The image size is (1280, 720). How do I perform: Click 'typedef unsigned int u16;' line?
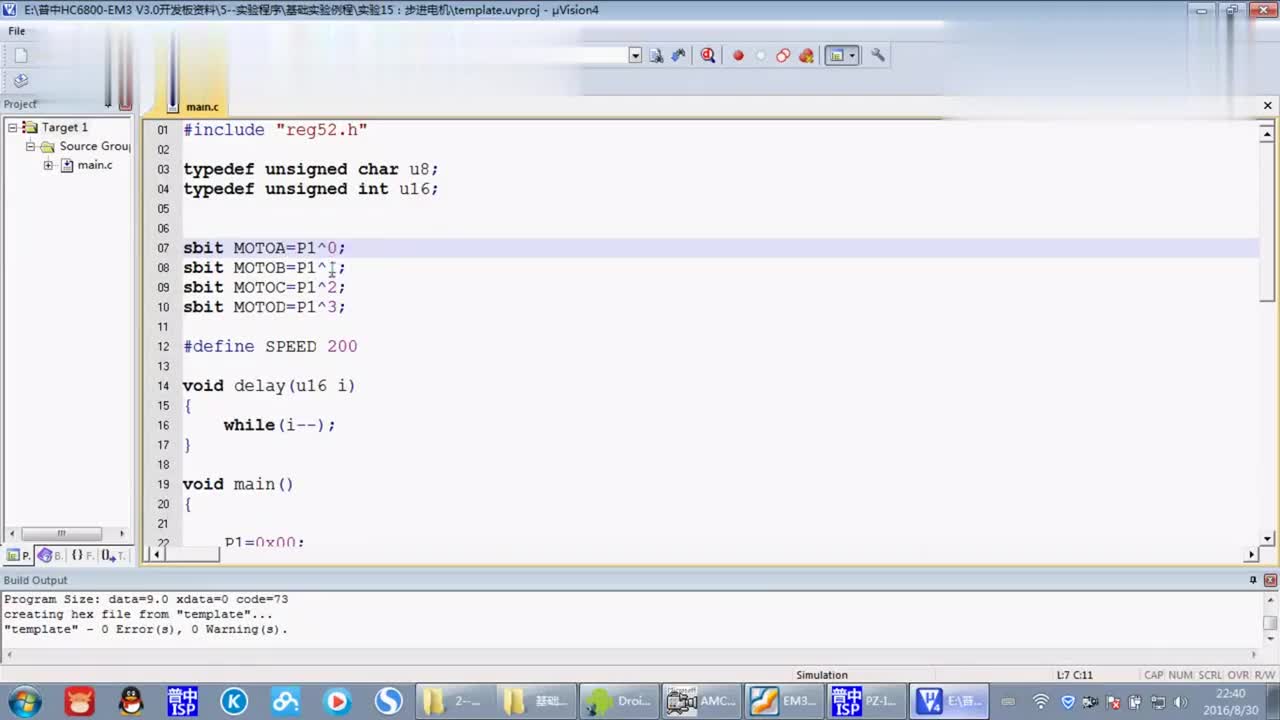pos(311,189)
